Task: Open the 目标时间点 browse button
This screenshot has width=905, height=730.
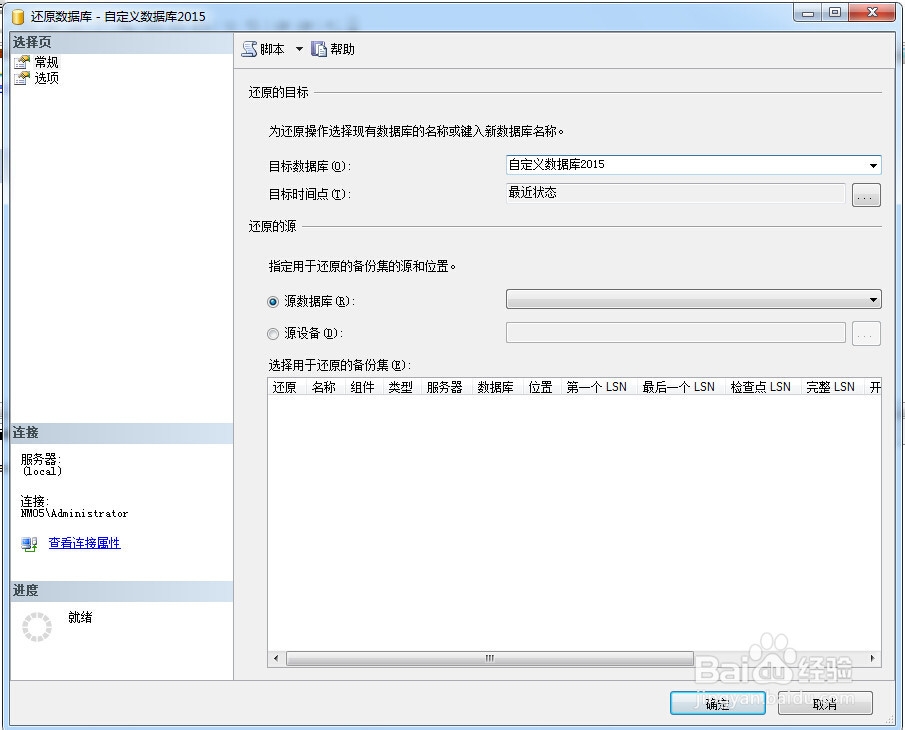Action: pyautogui.click(x=866, y=194)
